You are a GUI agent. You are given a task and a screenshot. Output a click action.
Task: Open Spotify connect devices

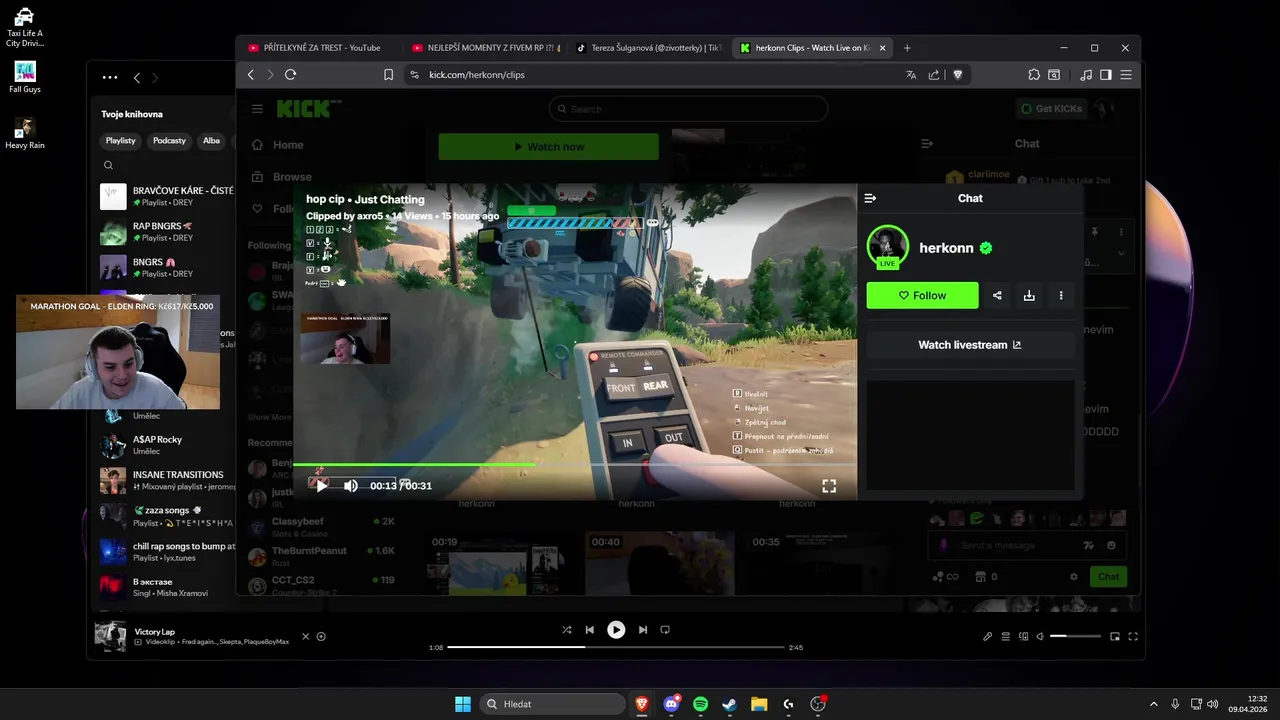[x=1022, y=636]
